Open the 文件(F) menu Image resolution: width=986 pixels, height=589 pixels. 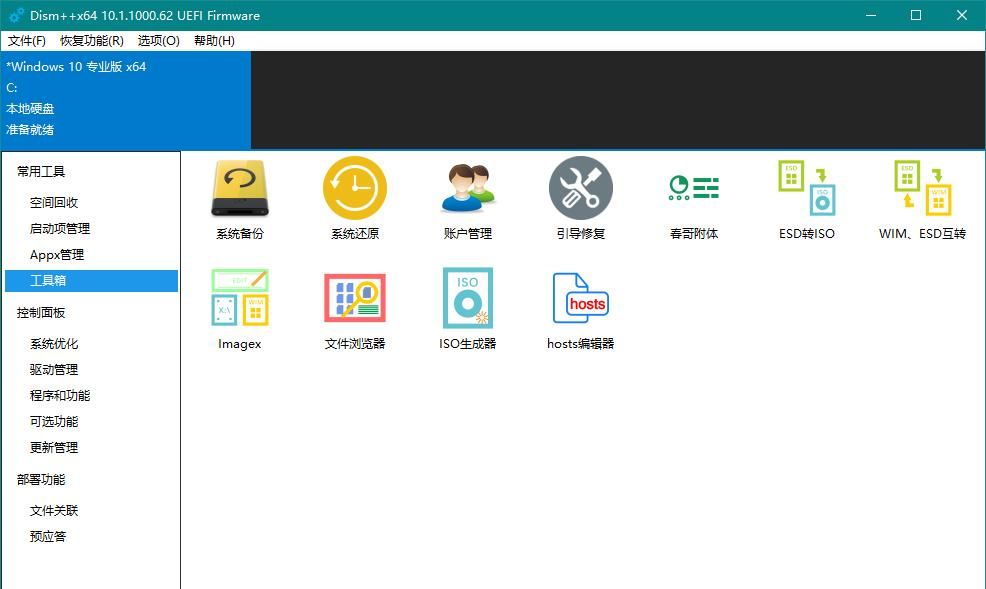[26, 41]
